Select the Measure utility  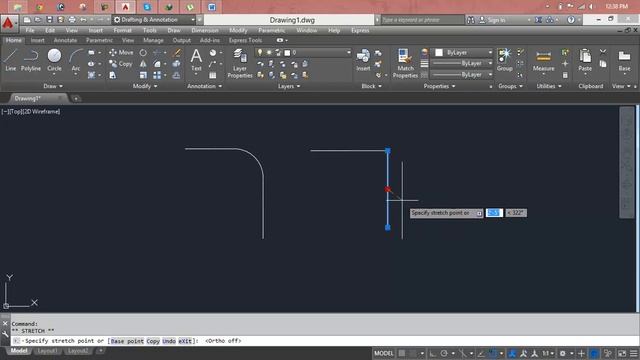point(543,60)
